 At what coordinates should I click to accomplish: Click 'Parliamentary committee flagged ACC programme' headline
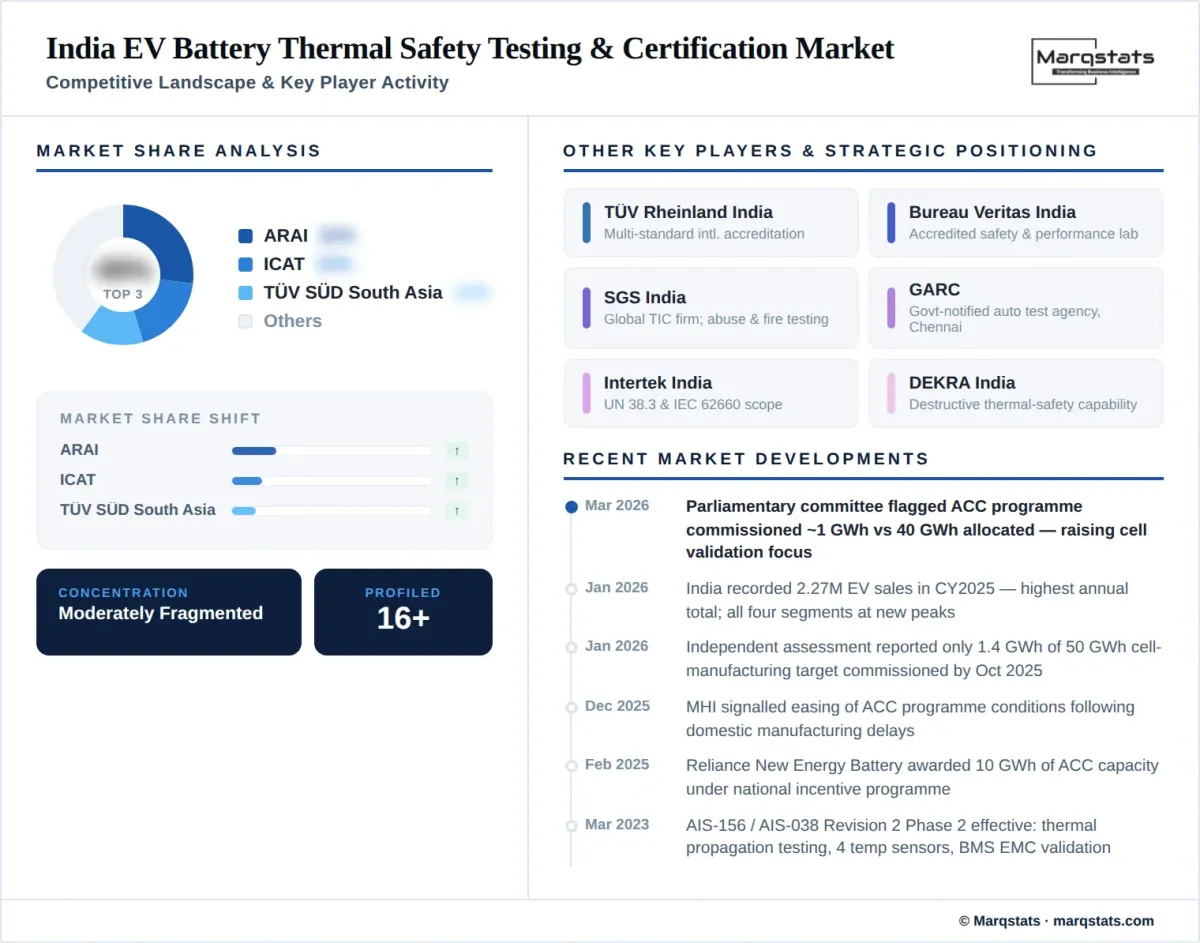pyautogui.click(x=916, y=529)
